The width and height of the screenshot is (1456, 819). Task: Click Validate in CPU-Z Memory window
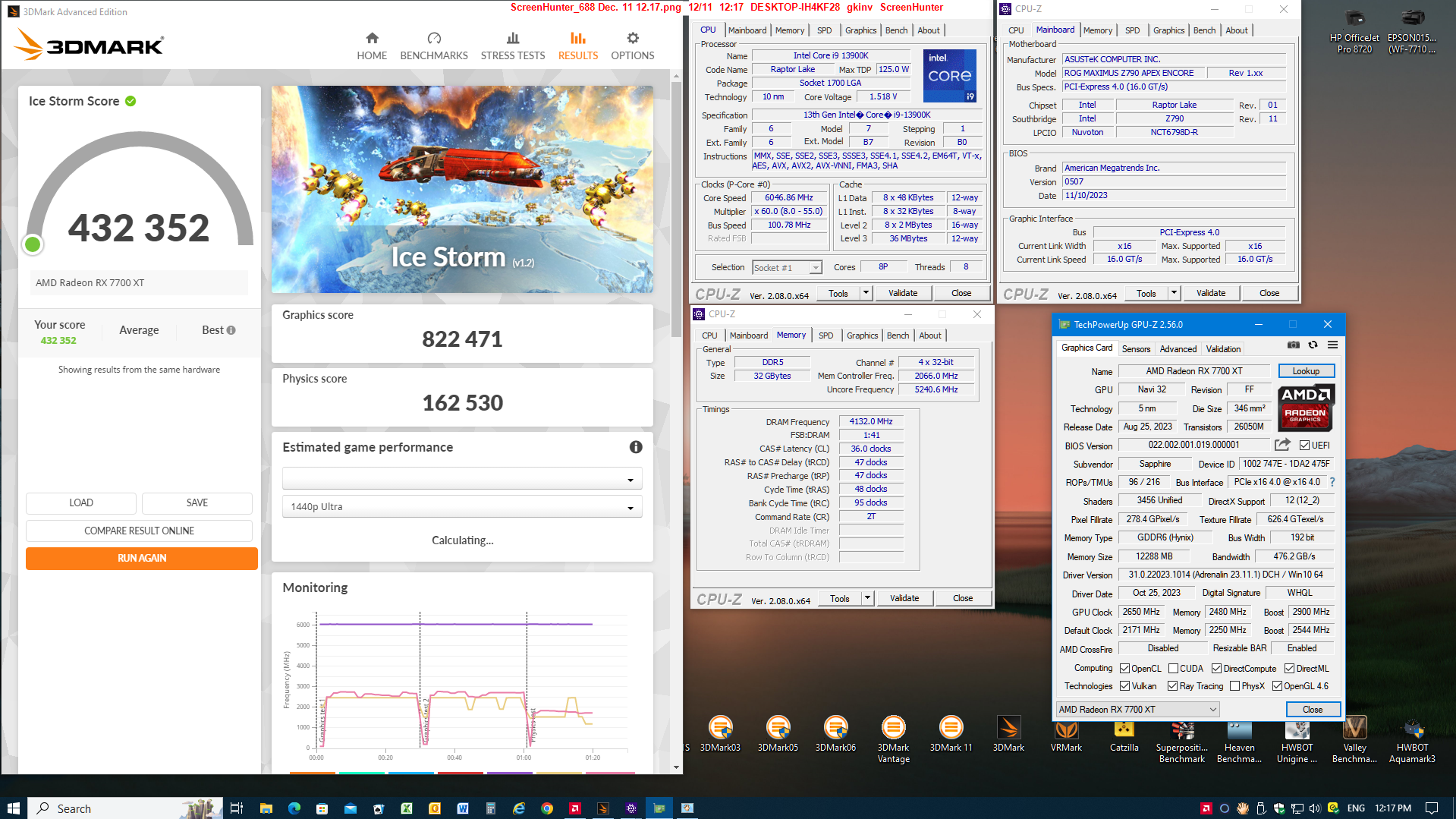click(904, 598)
